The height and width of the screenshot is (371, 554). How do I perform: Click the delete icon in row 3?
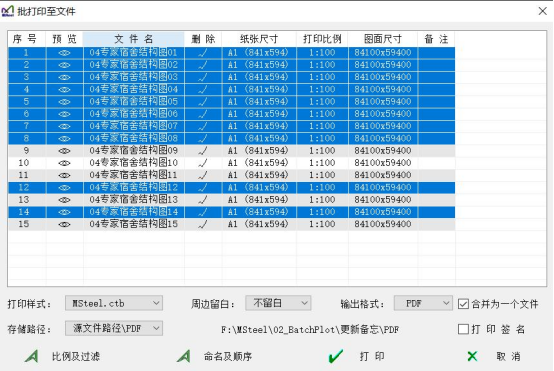pyautogui.click(x=203, y=77)
